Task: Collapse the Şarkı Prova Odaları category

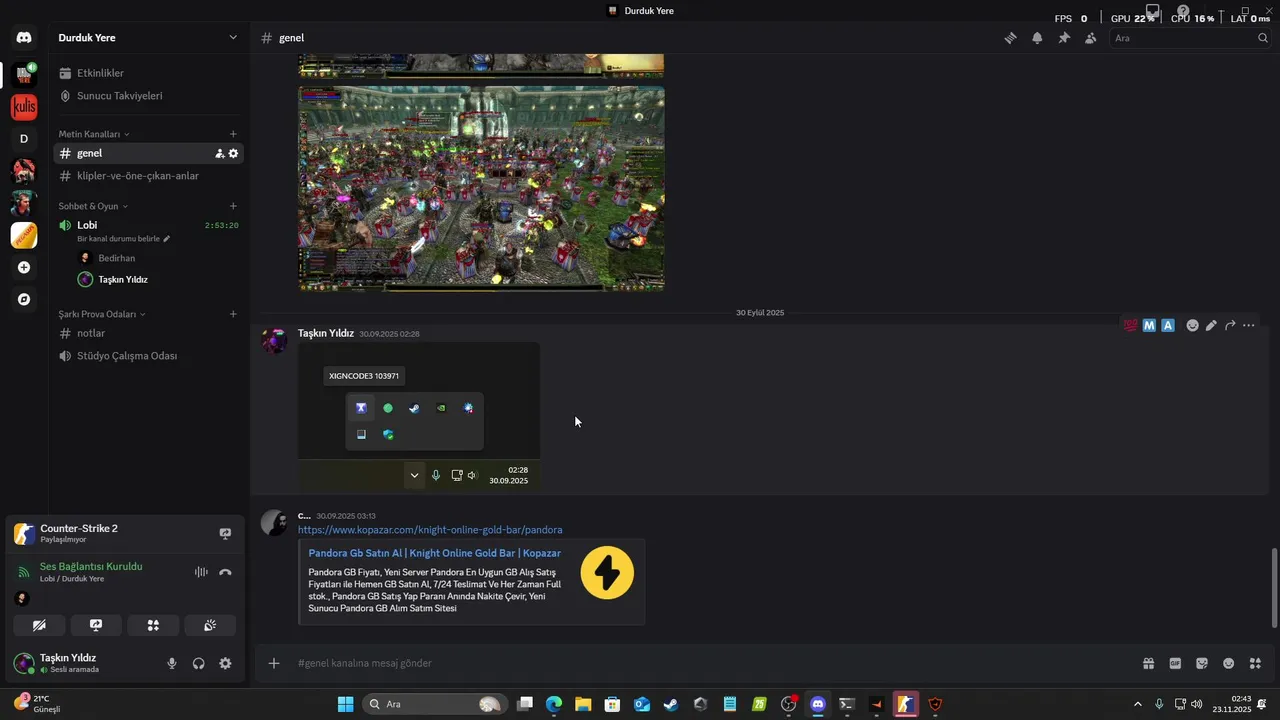Action: 102,314
